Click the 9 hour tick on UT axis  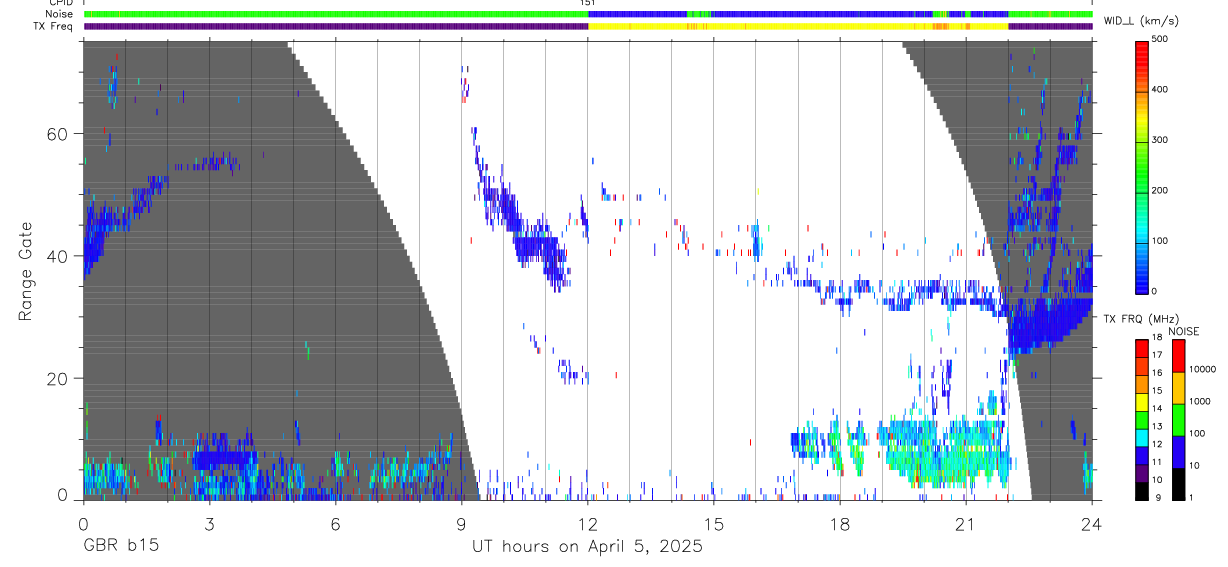[x=461, y=525]
